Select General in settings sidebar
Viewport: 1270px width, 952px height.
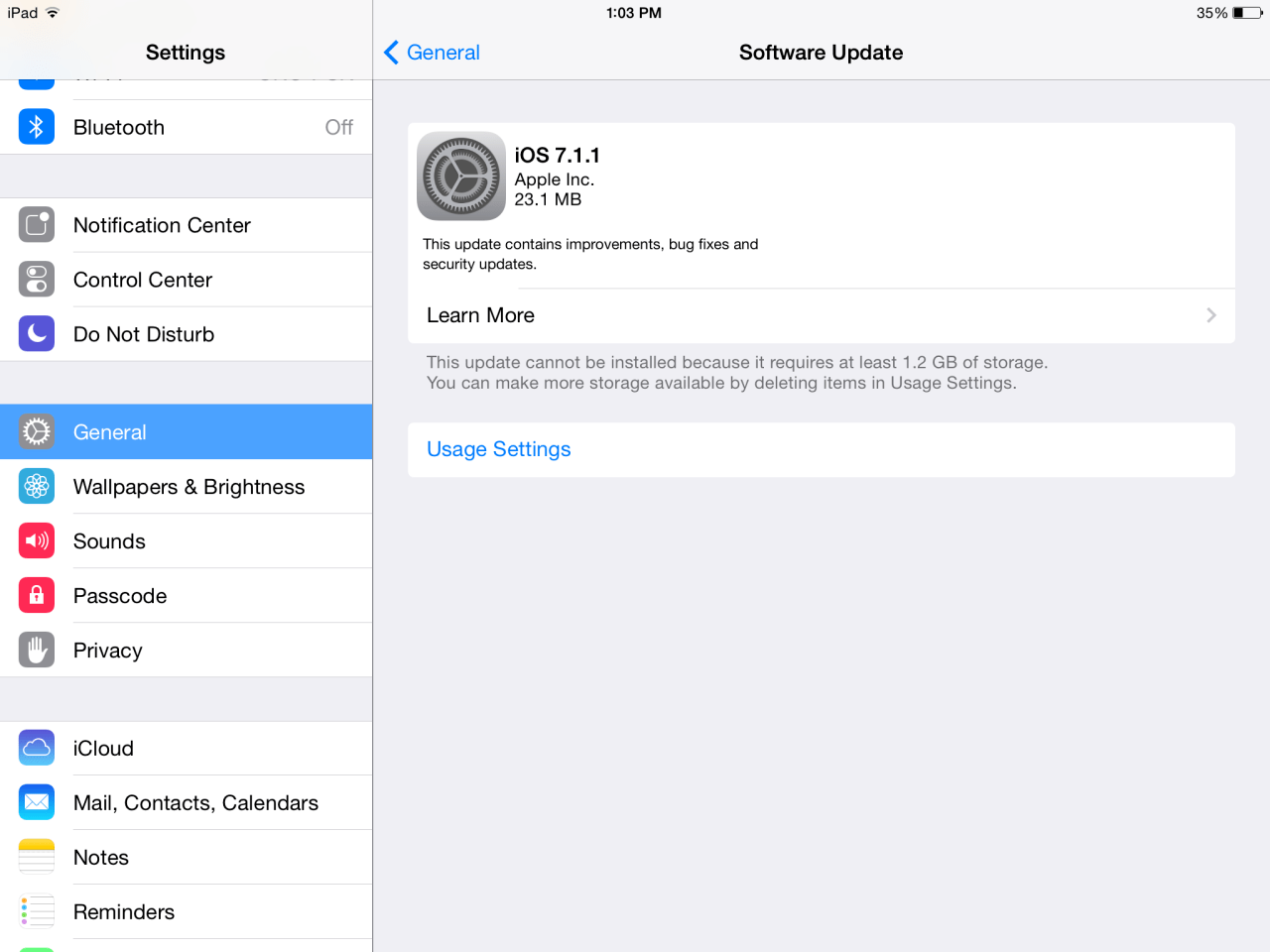187,432
